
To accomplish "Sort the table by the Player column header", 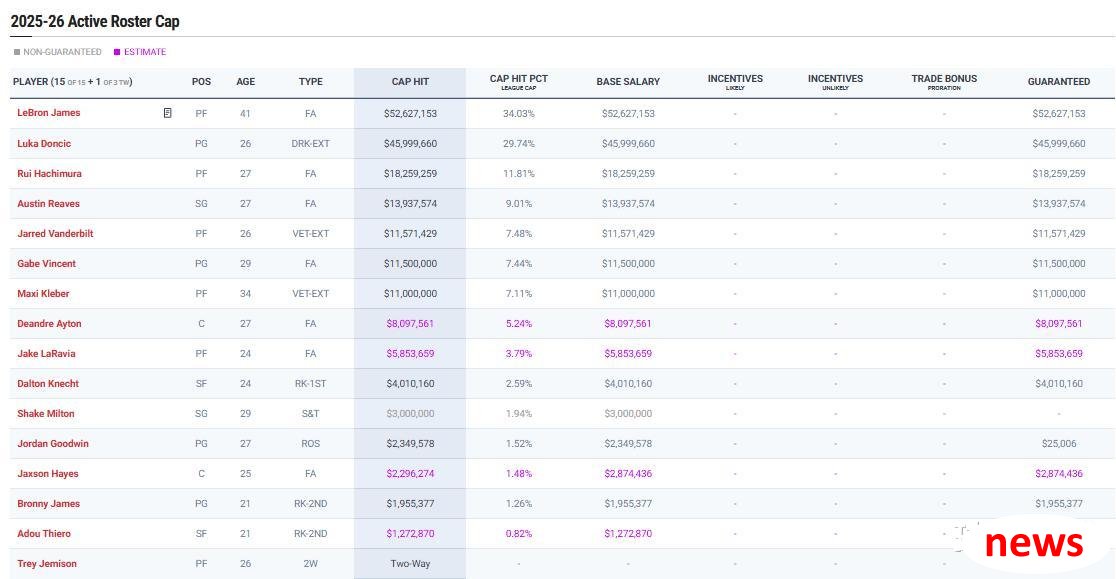I will (73, 82).
